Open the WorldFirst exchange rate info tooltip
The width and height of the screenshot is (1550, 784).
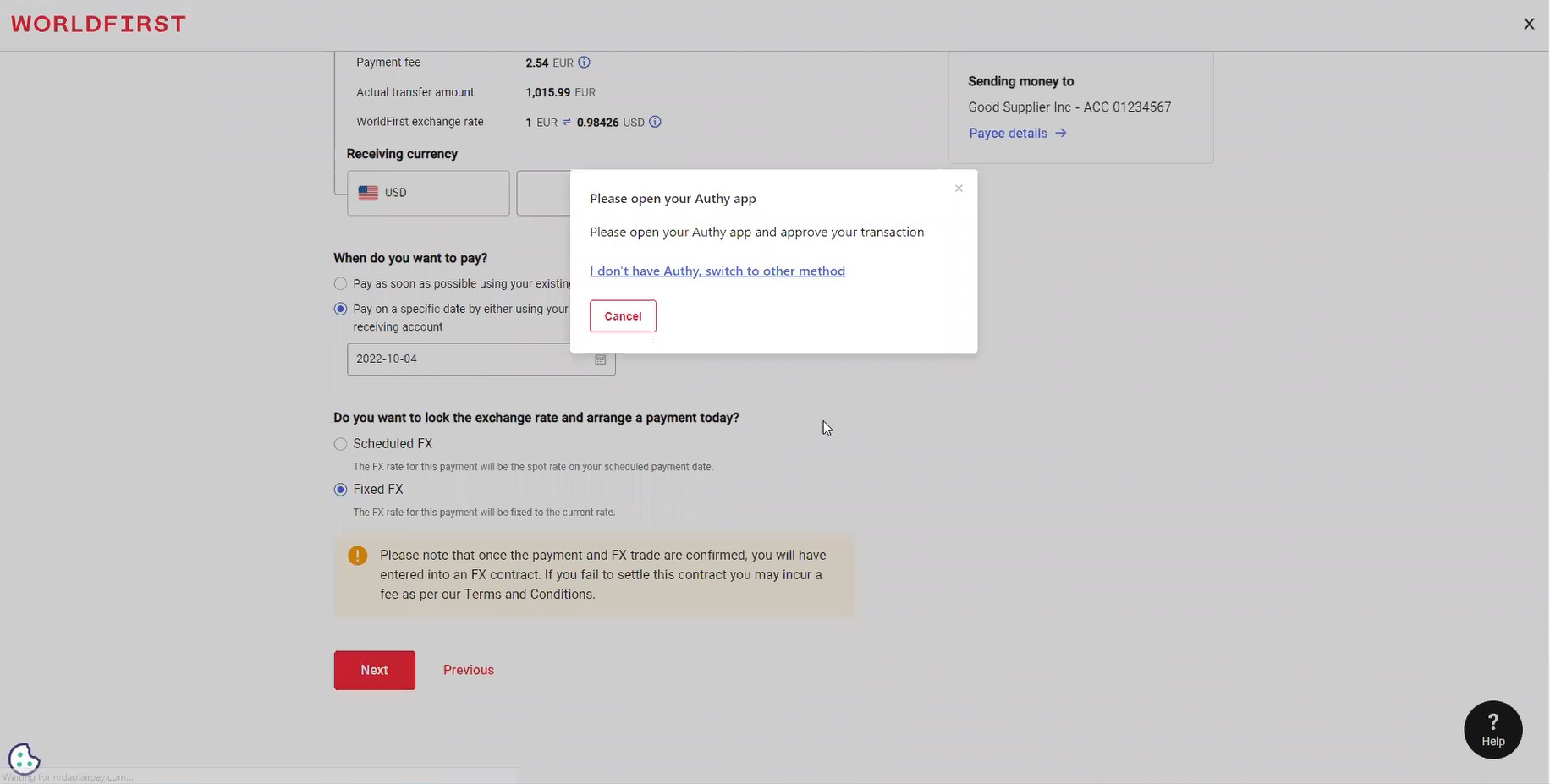[654, 122]
